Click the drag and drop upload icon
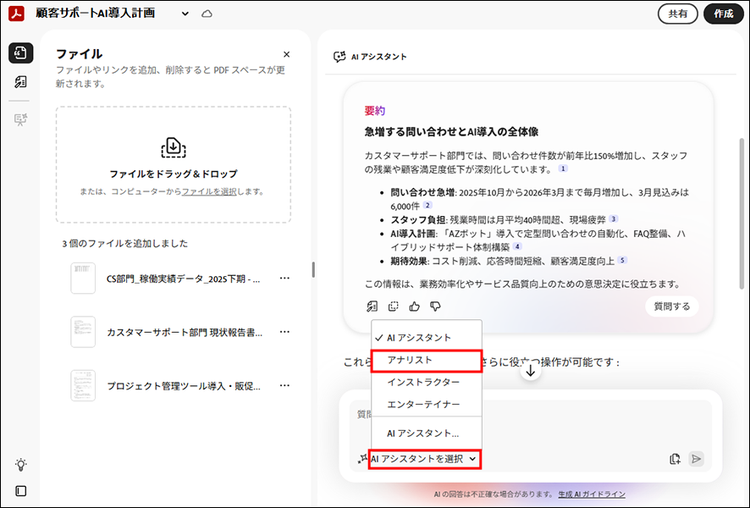 click(x=173, y=147)
